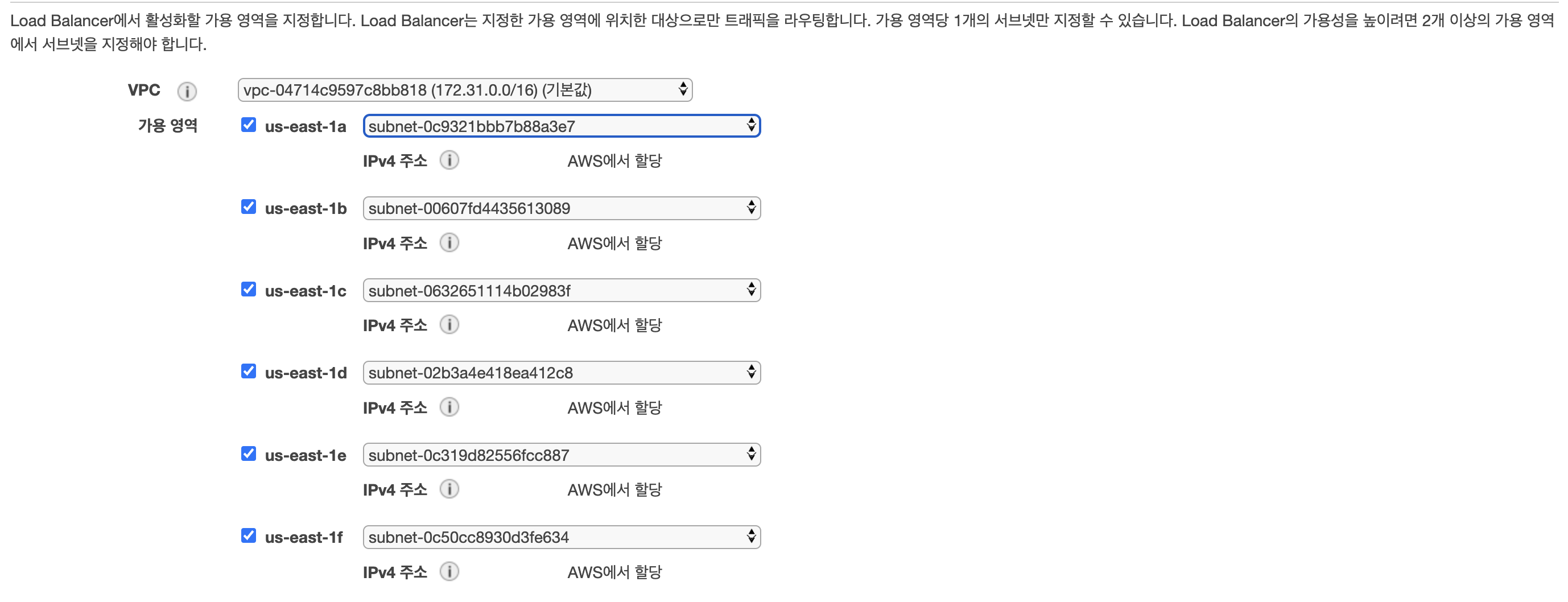This screenshot has width=1568, height=602.
Task: Click 'AWS에서 할당' text under us-east-1c
Action: tap(614, 325)
